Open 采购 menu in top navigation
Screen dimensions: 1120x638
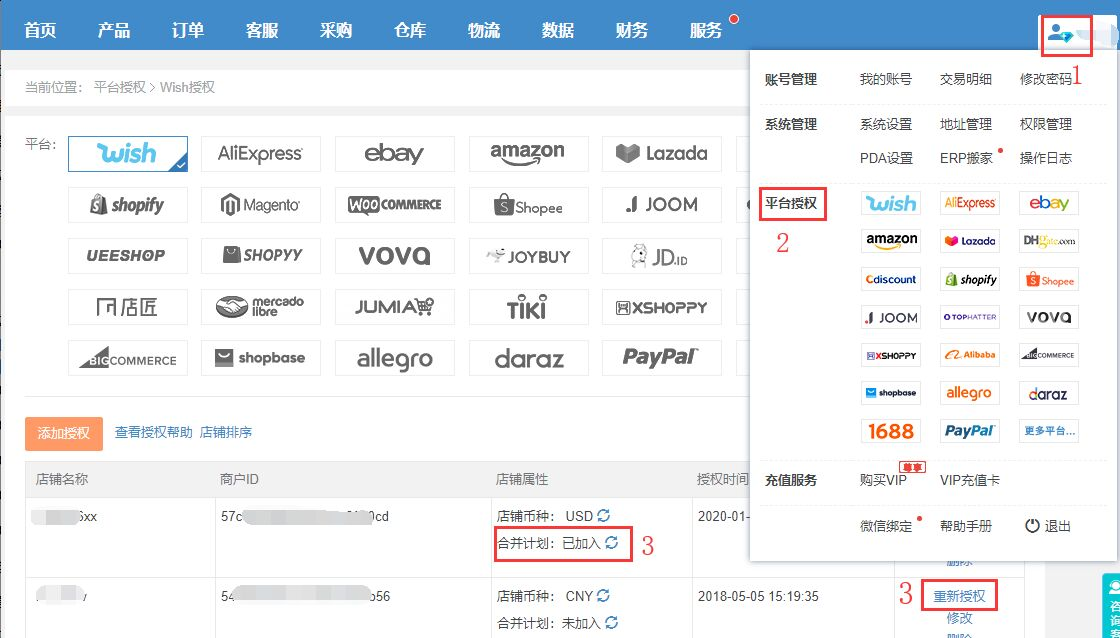click(336, 30)
